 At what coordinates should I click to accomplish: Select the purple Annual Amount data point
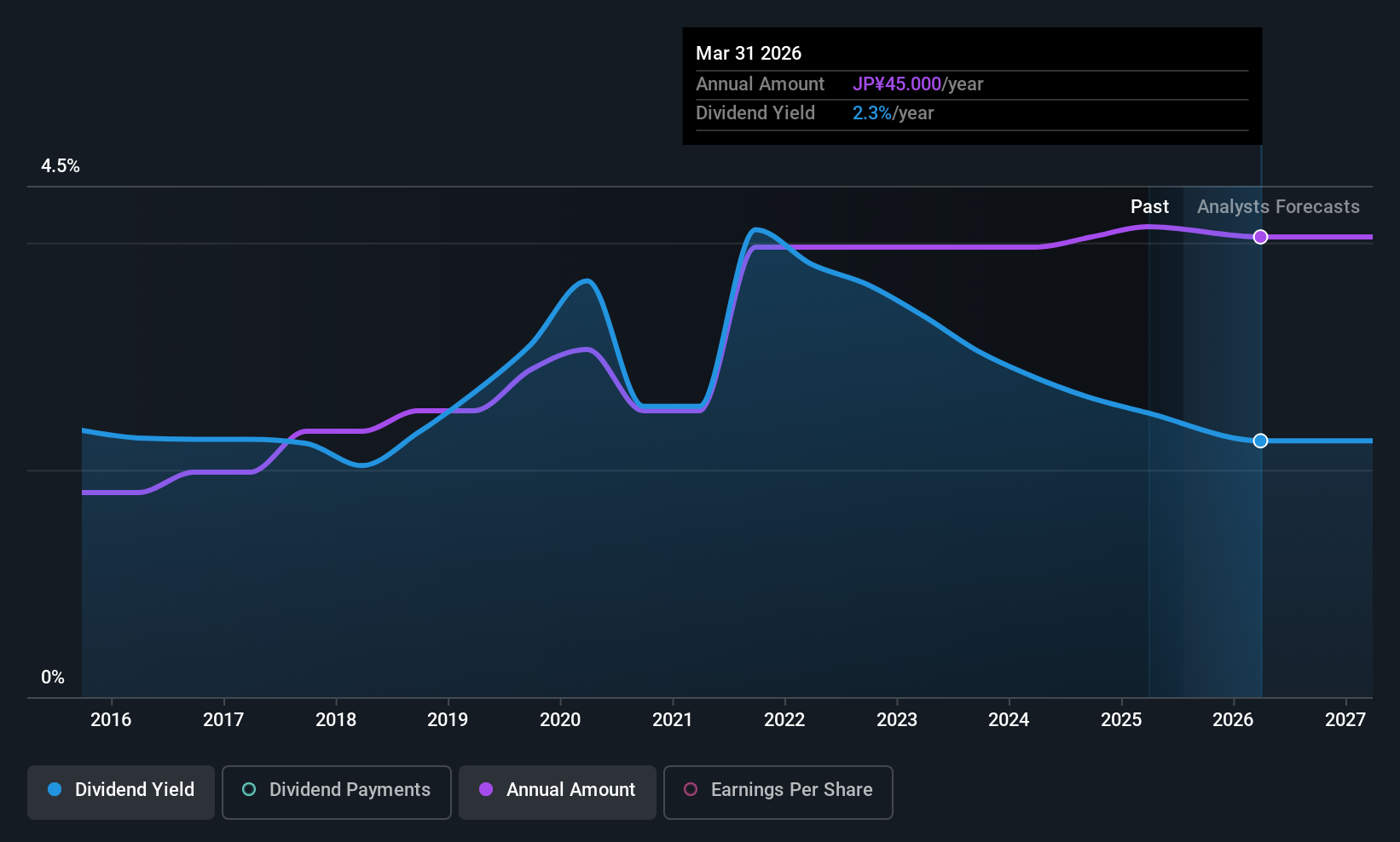1260,237
